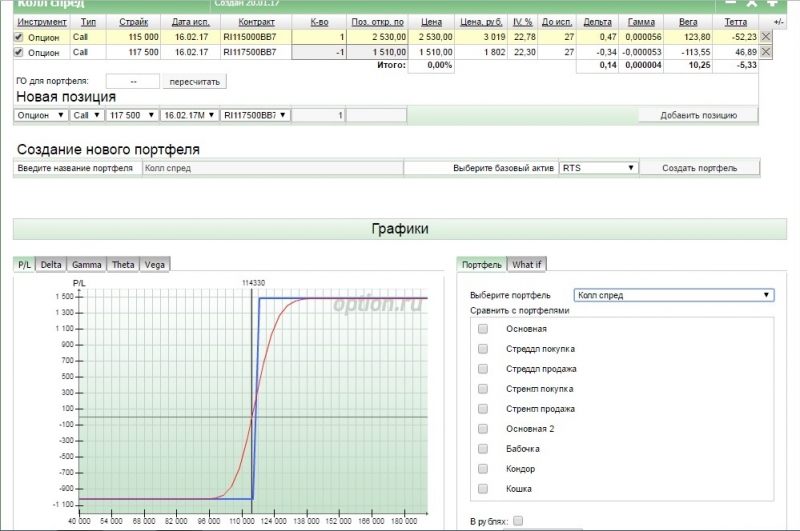
Task: Remove the 117 500 strike option row
Action: (x=766, y=51)
